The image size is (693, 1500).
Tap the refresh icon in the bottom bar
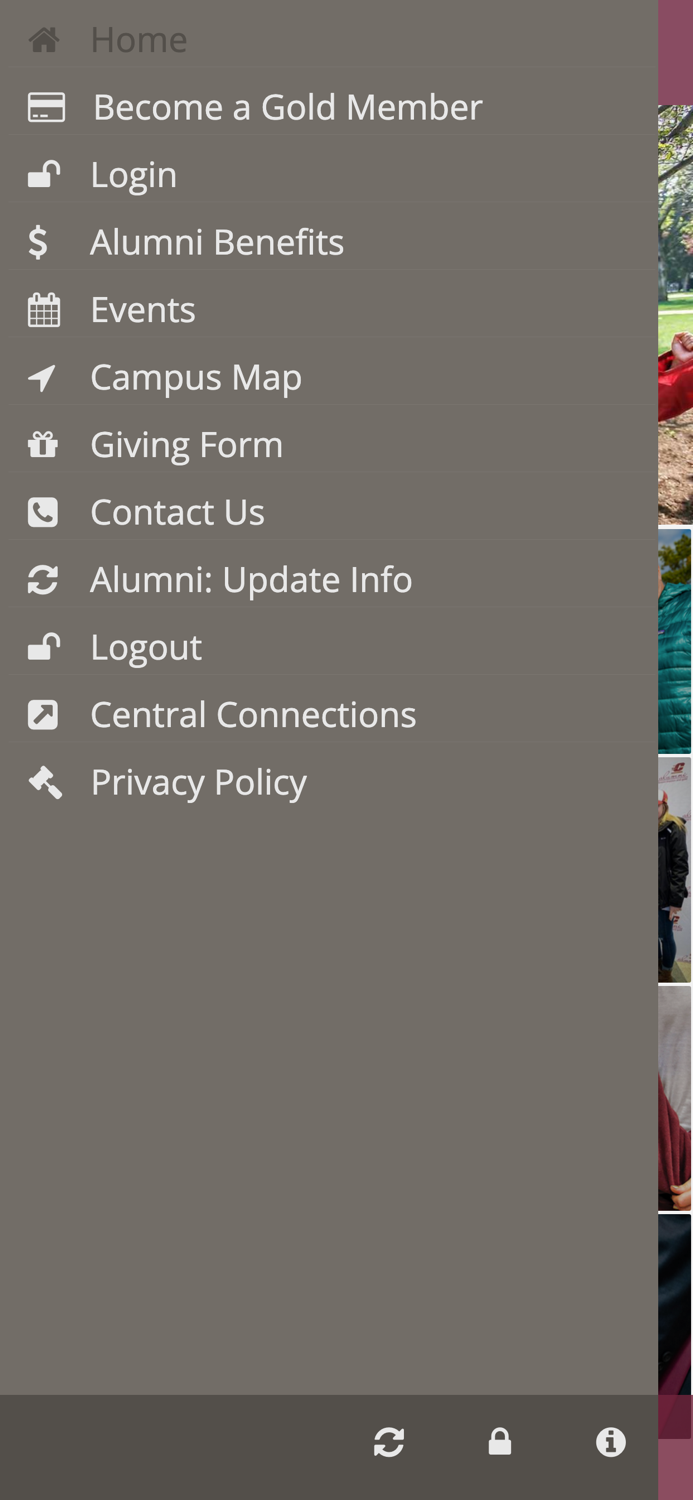click(x=389, y=1441)
